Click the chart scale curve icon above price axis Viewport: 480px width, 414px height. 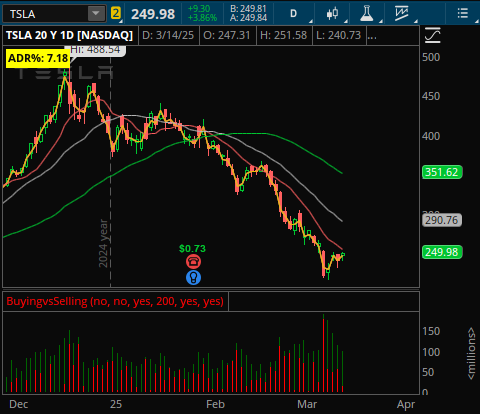433,35
